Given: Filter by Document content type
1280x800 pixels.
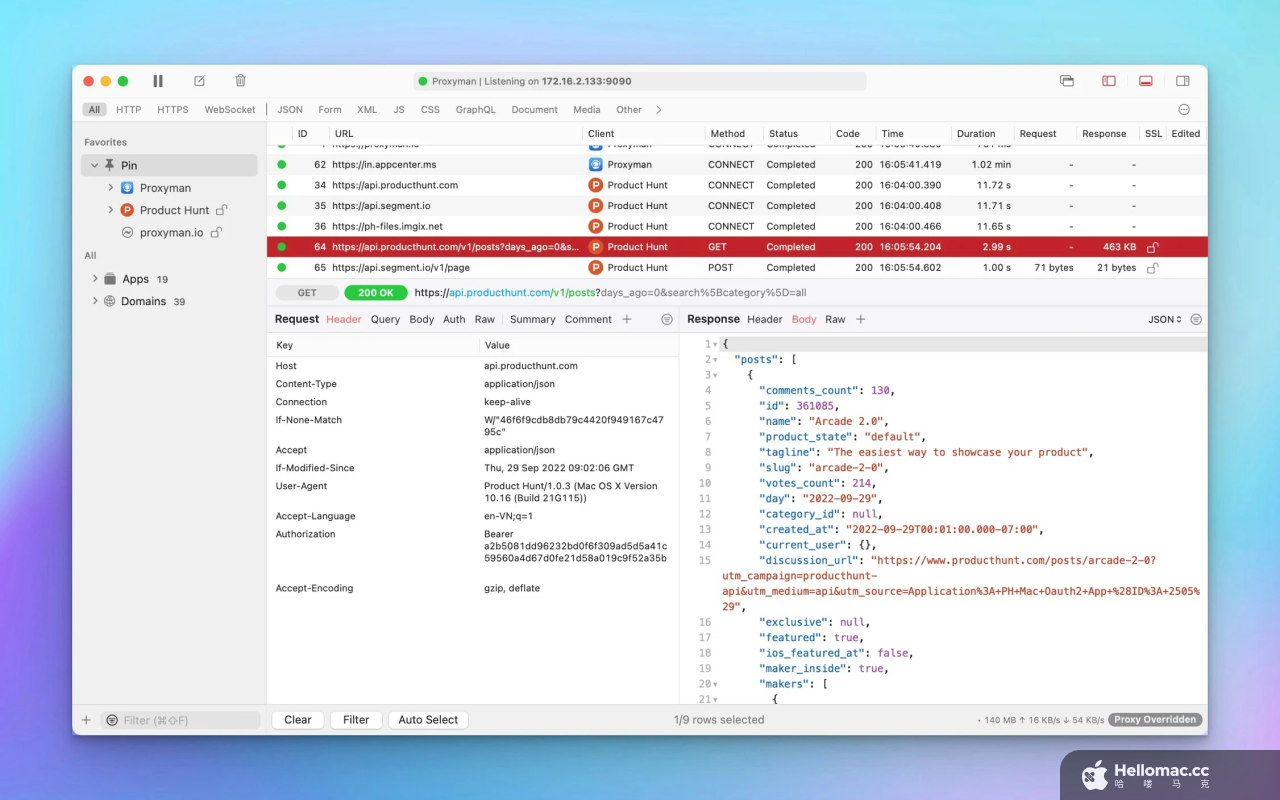Looking at the screenshot, I should pyautogui.click(x=535, y=110).
